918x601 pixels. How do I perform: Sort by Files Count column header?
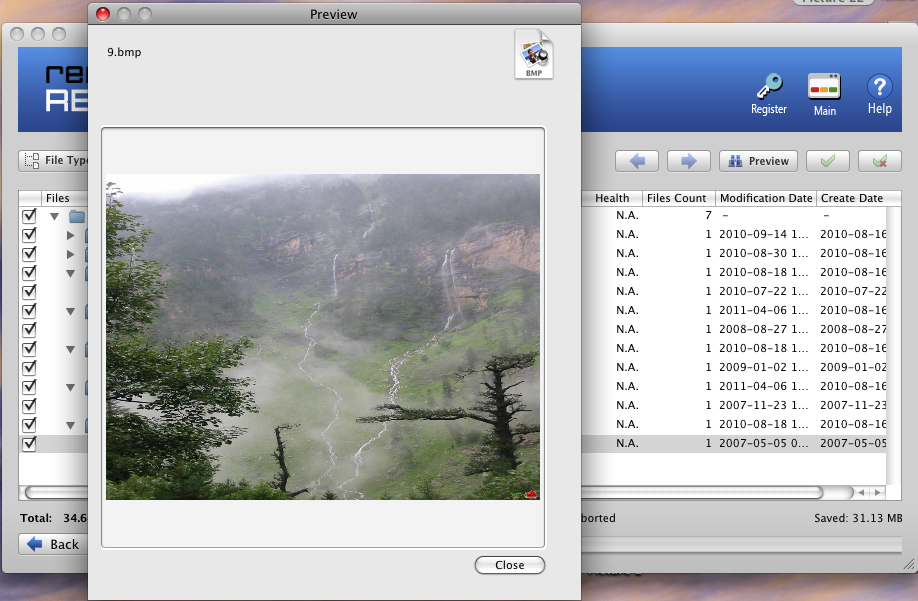click(679, 198)
